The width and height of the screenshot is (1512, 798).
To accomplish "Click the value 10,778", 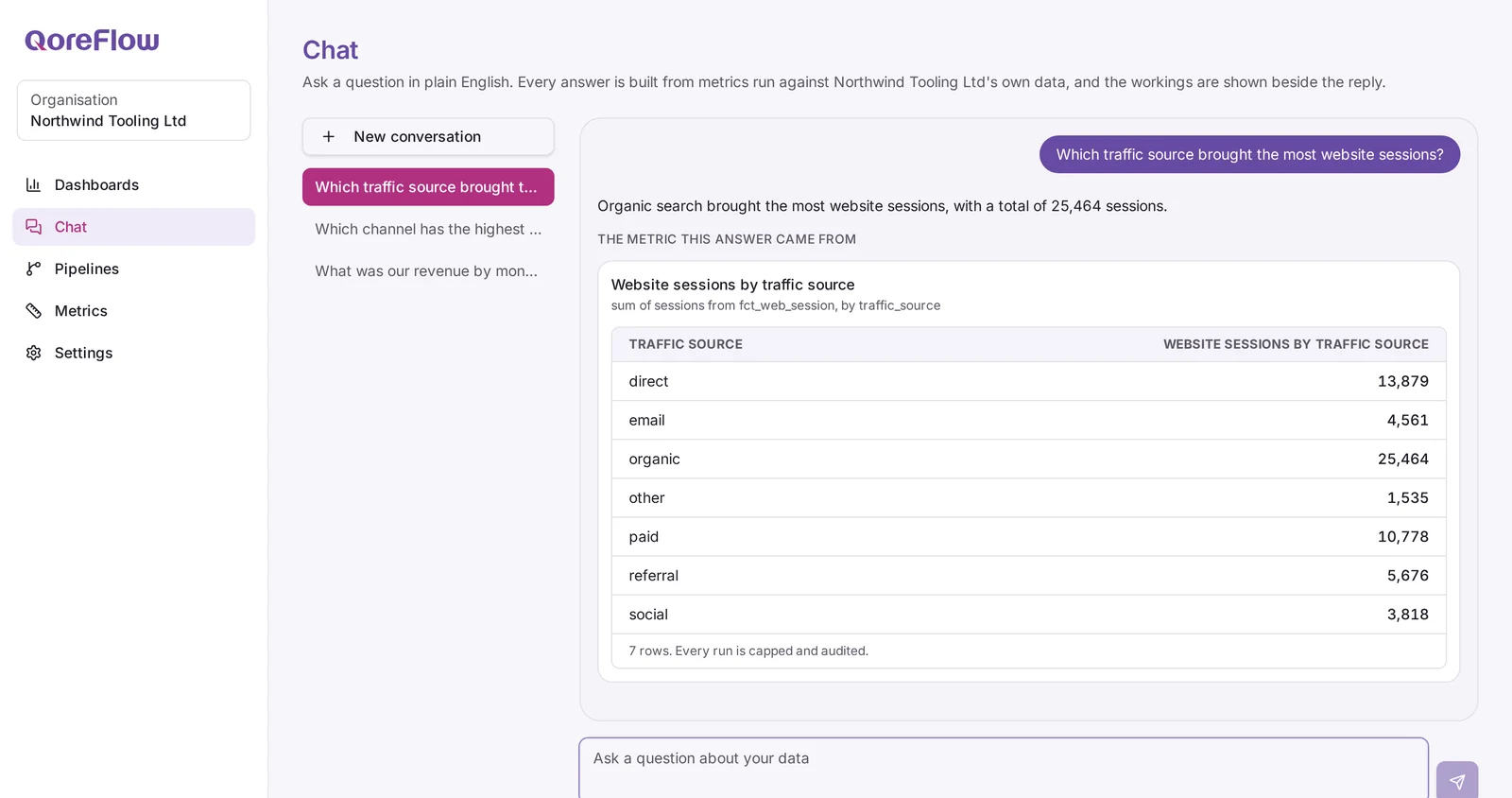I will 1403,536.
